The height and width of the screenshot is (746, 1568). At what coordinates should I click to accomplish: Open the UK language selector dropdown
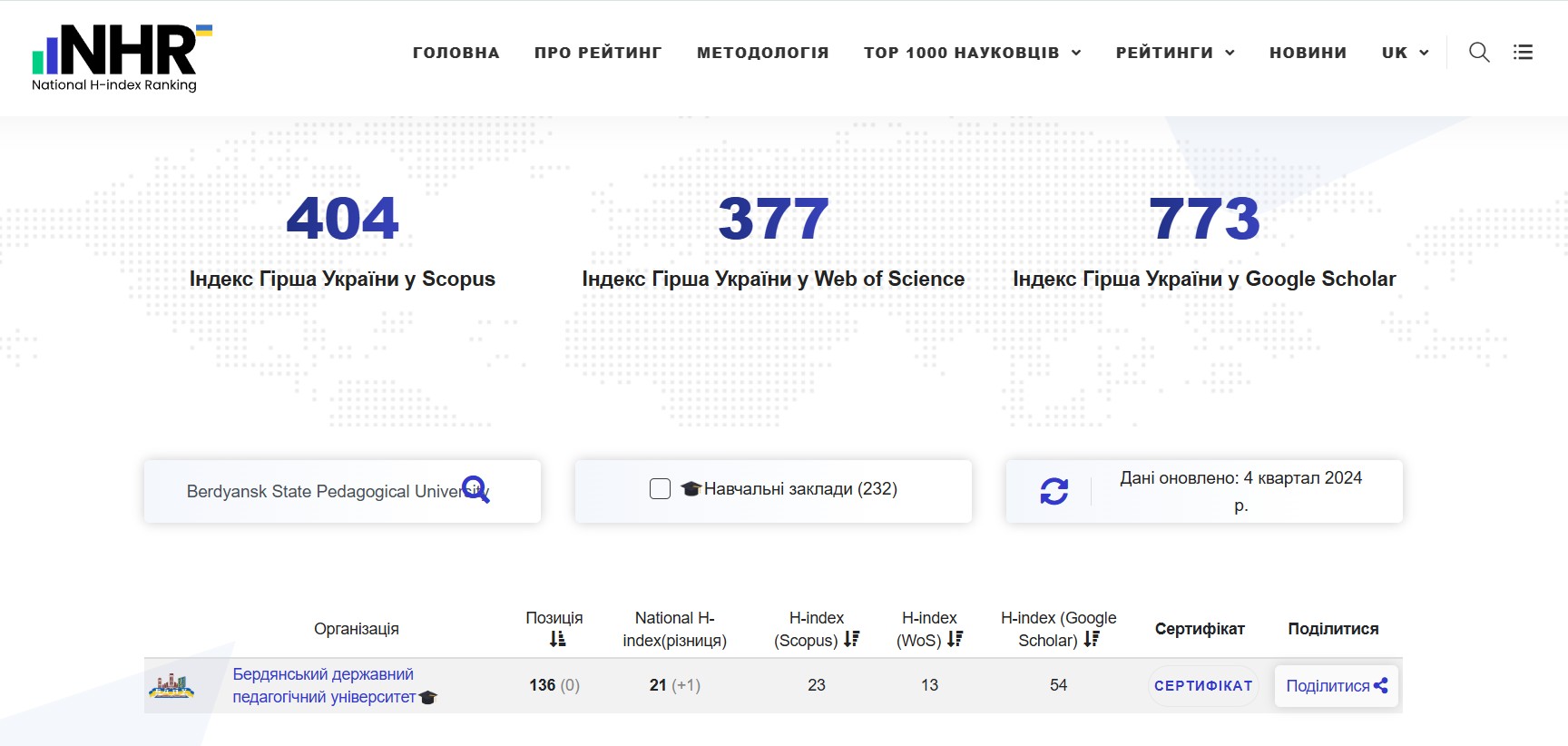click(x=1405, y=53)
